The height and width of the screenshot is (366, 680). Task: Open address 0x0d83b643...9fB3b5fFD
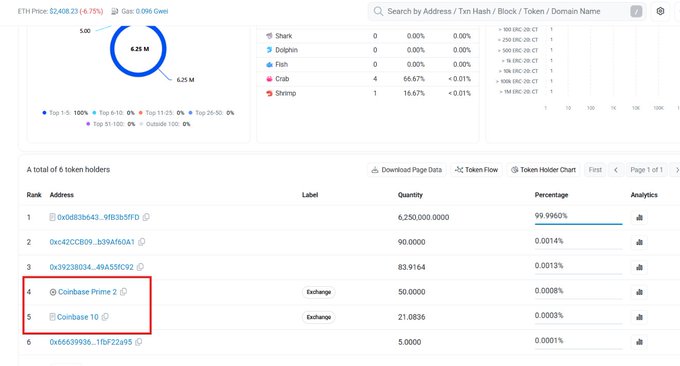[98, 217]
